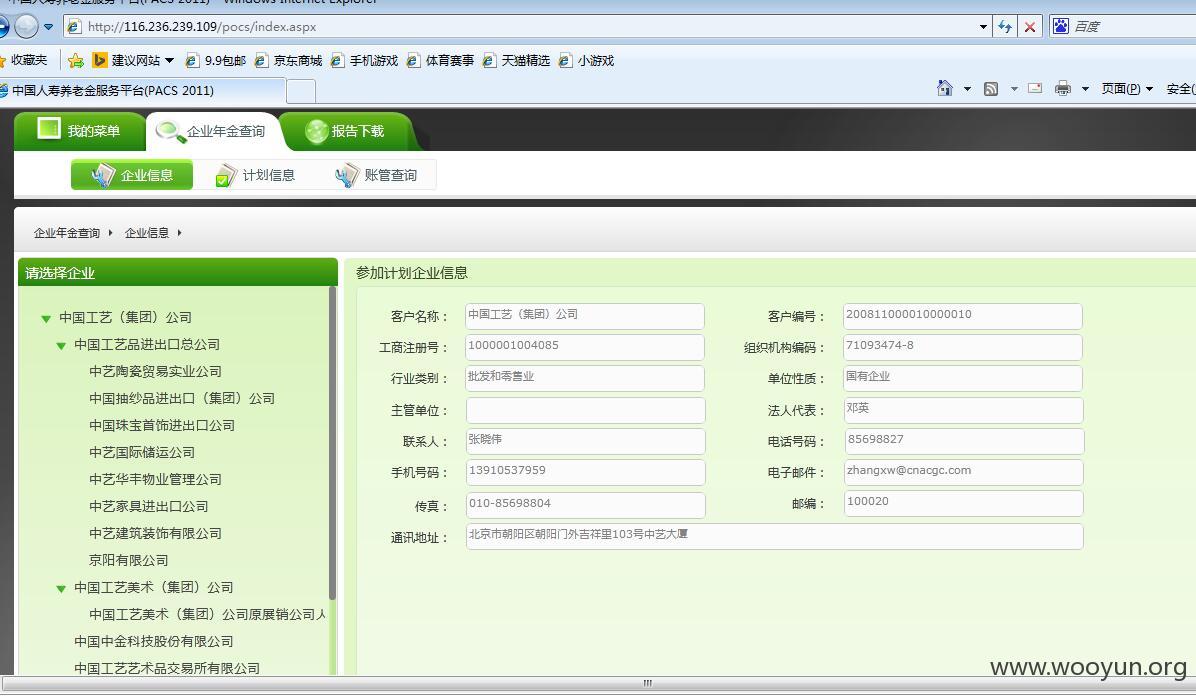
Task: Click into the 百度 search box
Action: point(1133,27)
